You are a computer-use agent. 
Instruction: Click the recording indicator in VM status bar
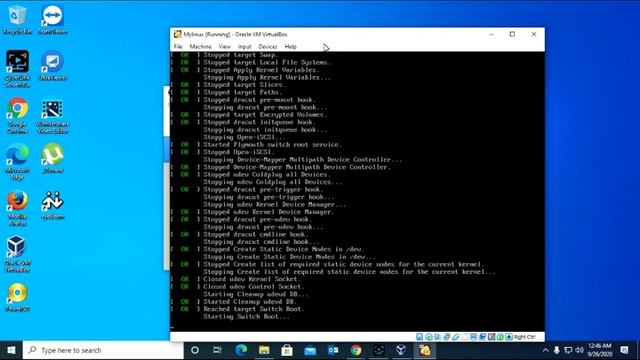(482, 337)
